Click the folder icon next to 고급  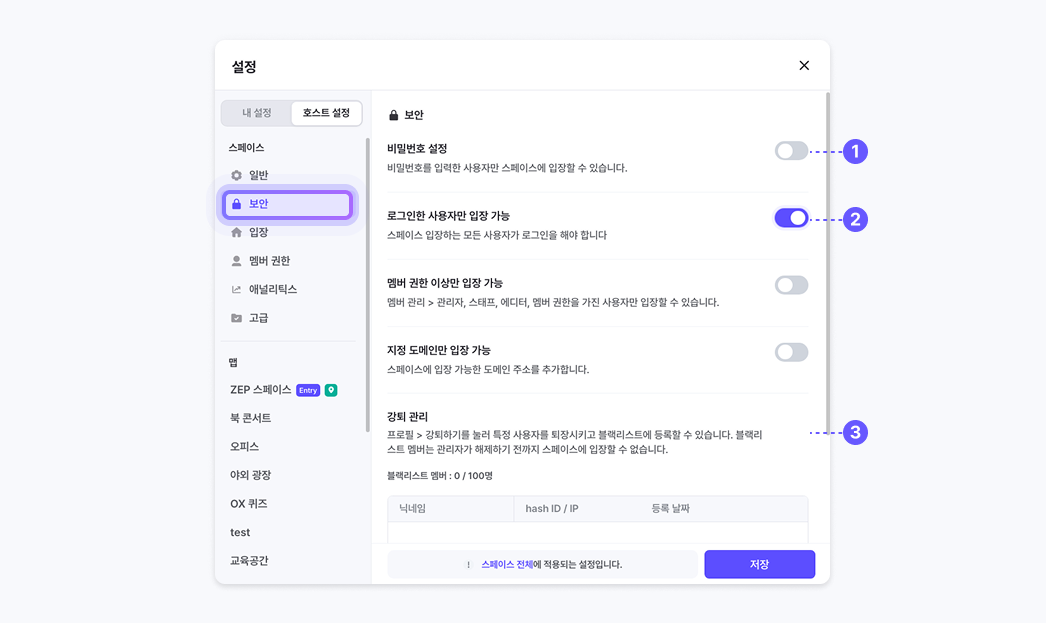point(237,318)
